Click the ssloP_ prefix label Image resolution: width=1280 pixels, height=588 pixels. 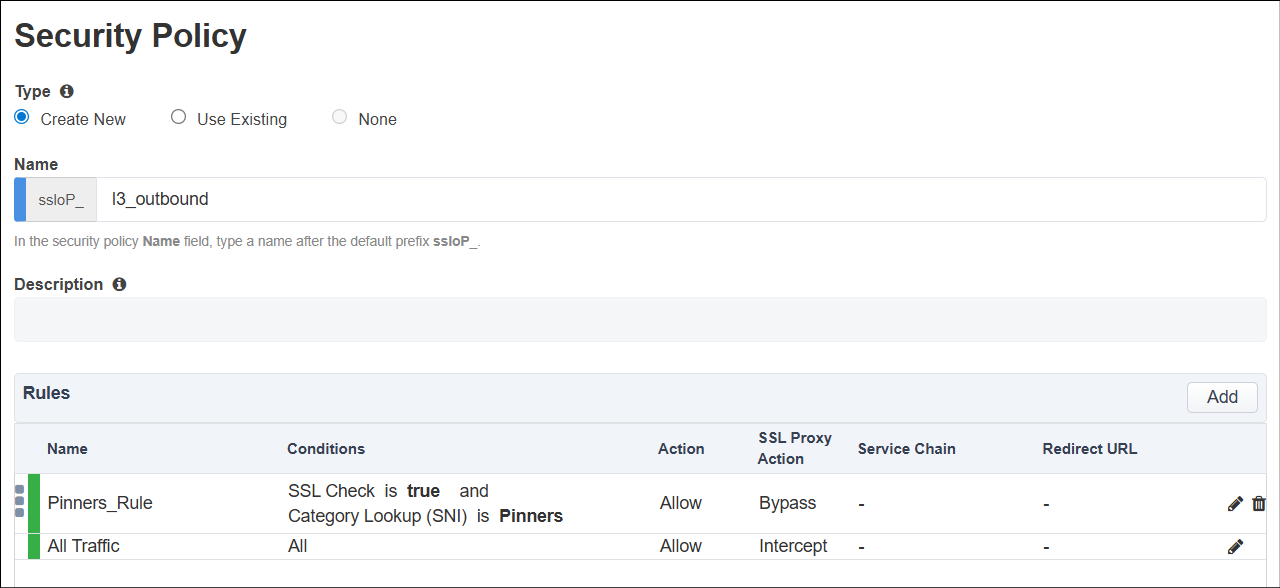[61, 199]
